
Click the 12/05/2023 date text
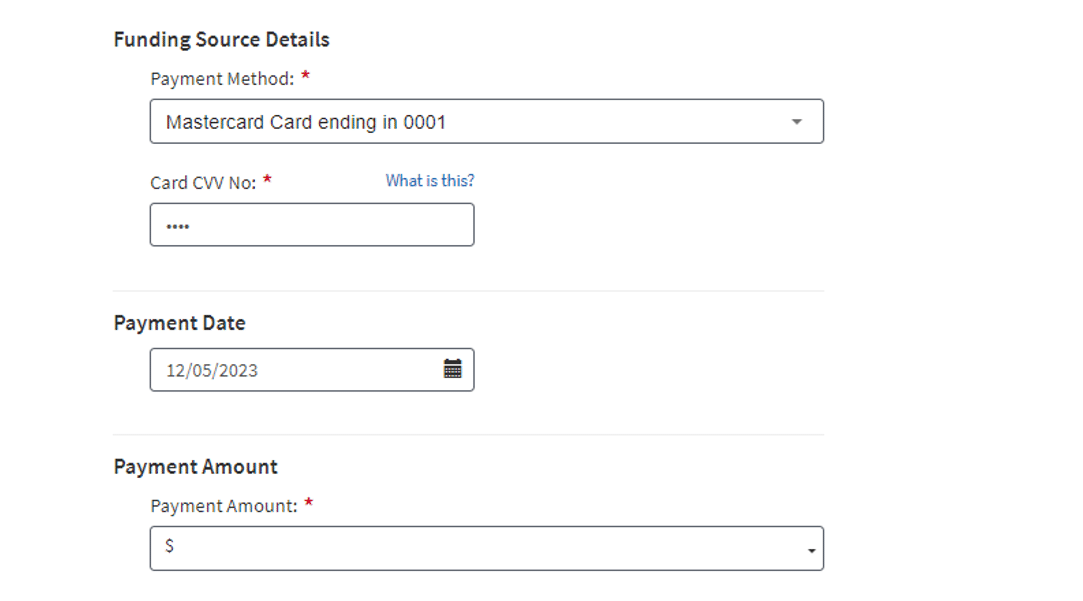point(211,370)
